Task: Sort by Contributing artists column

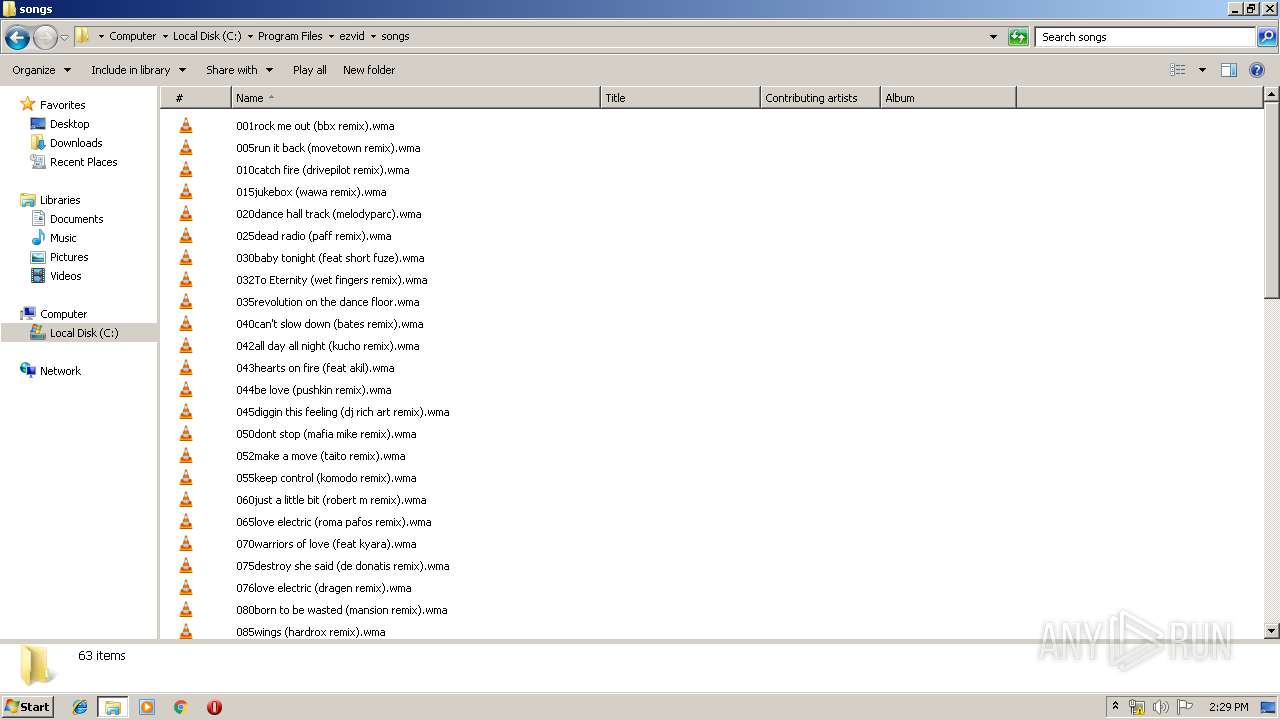Action: tap(820, 98)
